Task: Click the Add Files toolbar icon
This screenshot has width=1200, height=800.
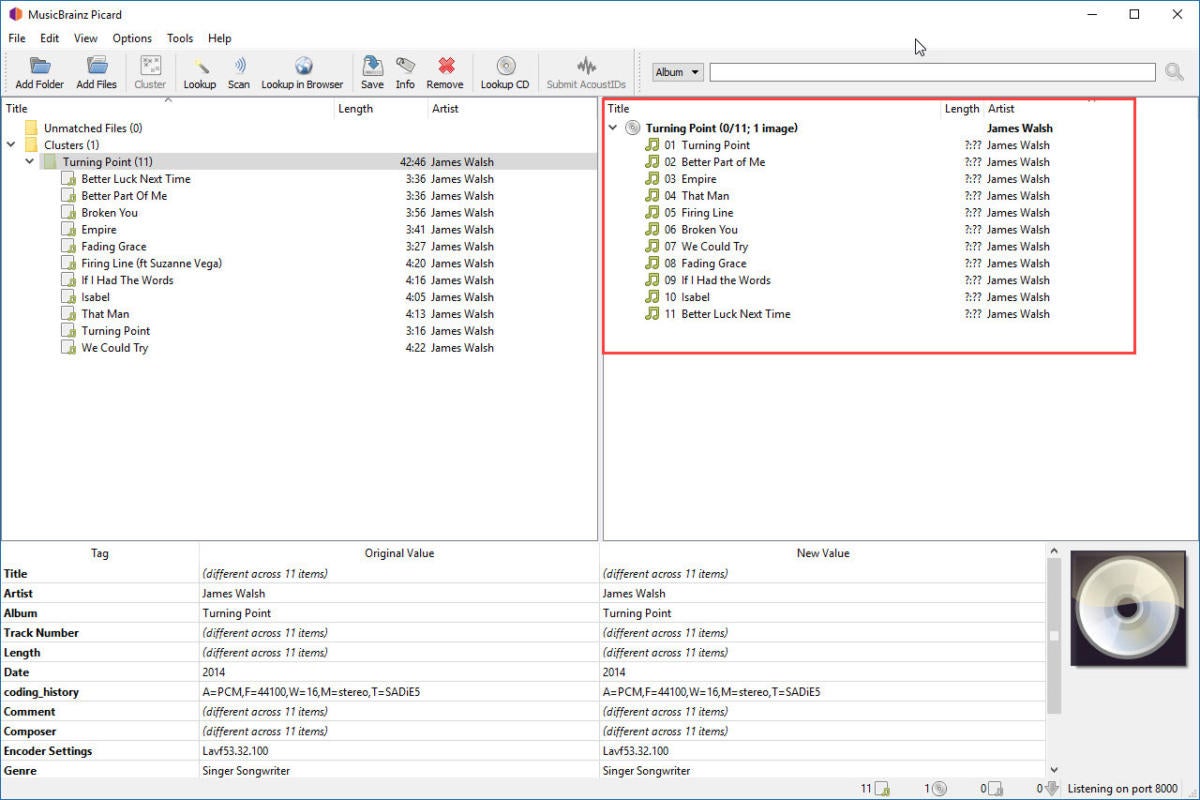Action: 96,66
